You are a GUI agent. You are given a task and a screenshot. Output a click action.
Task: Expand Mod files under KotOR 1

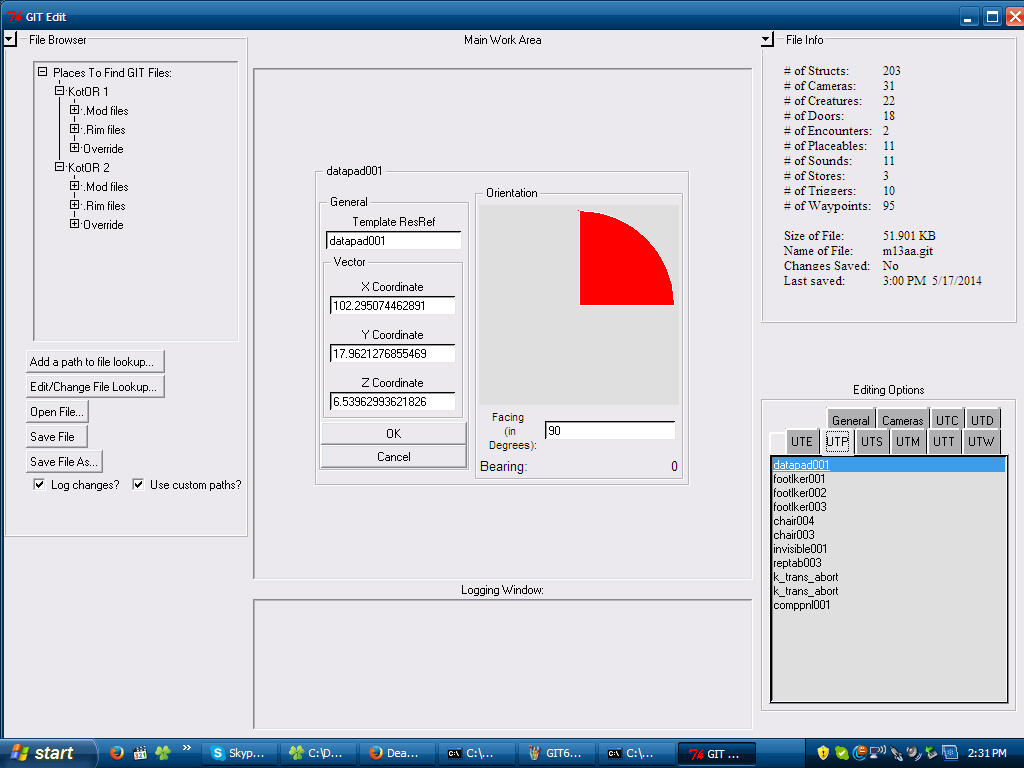click(x=74, y=110)
